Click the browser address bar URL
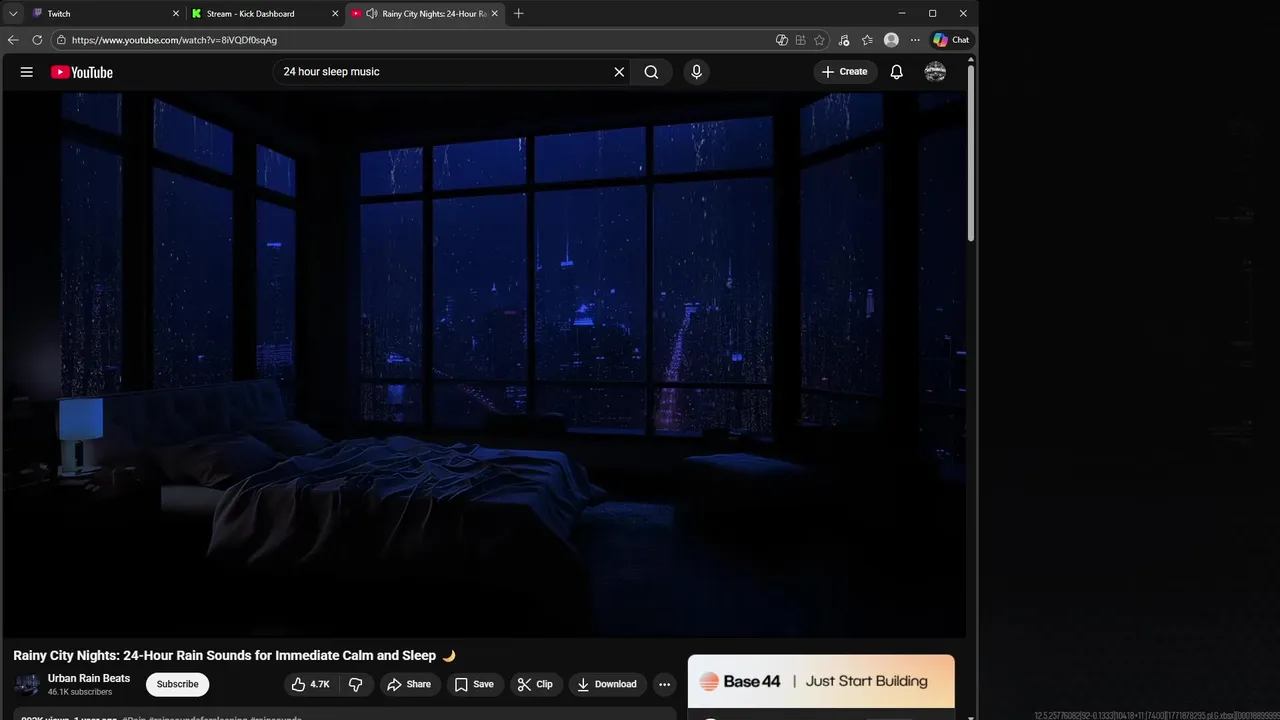 pos(174,40)
